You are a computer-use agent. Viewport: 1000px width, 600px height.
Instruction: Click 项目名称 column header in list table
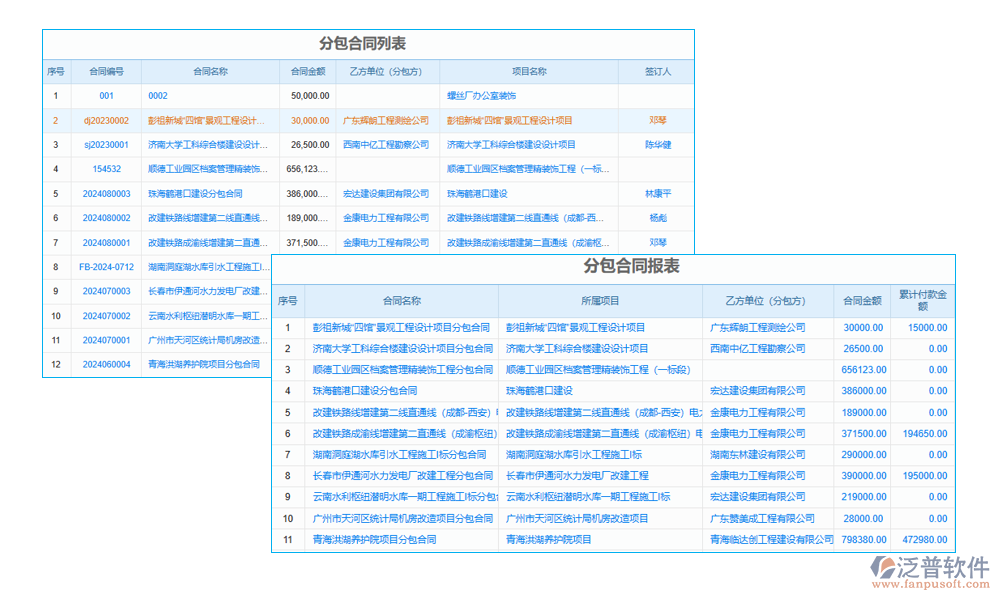[529, 72]
